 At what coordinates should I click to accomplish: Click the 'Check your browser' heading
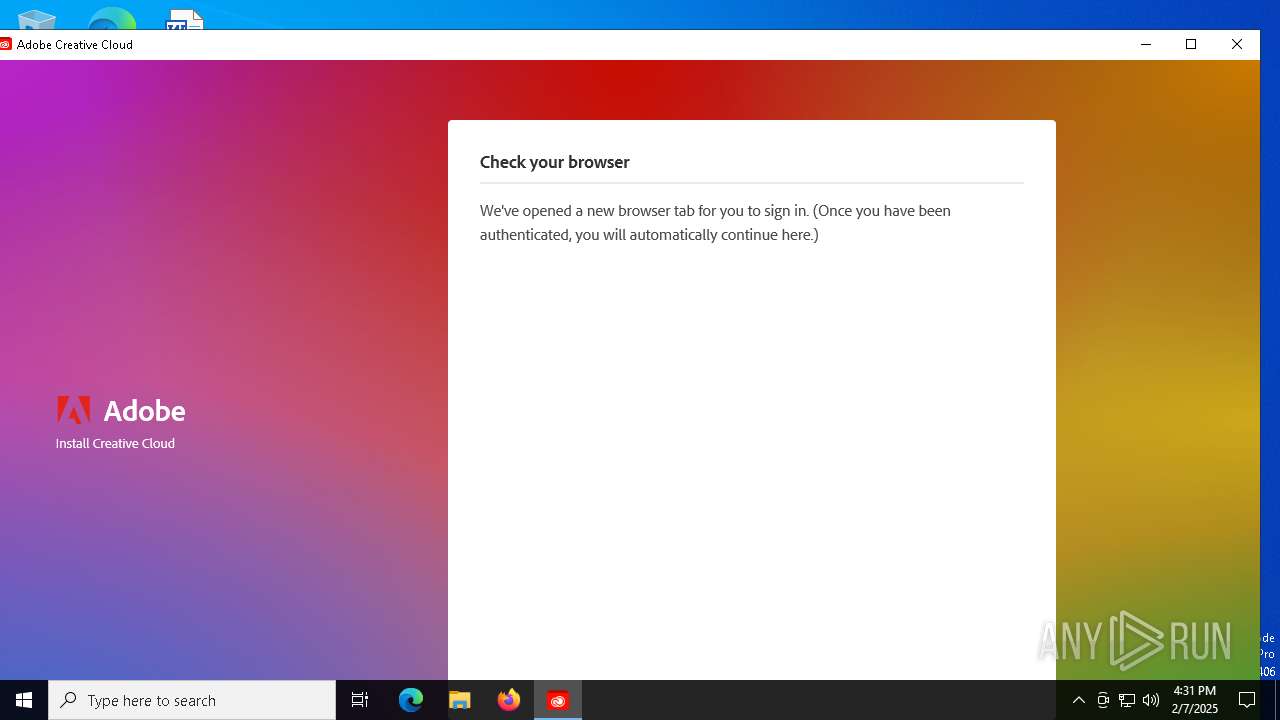click(554, 162)
